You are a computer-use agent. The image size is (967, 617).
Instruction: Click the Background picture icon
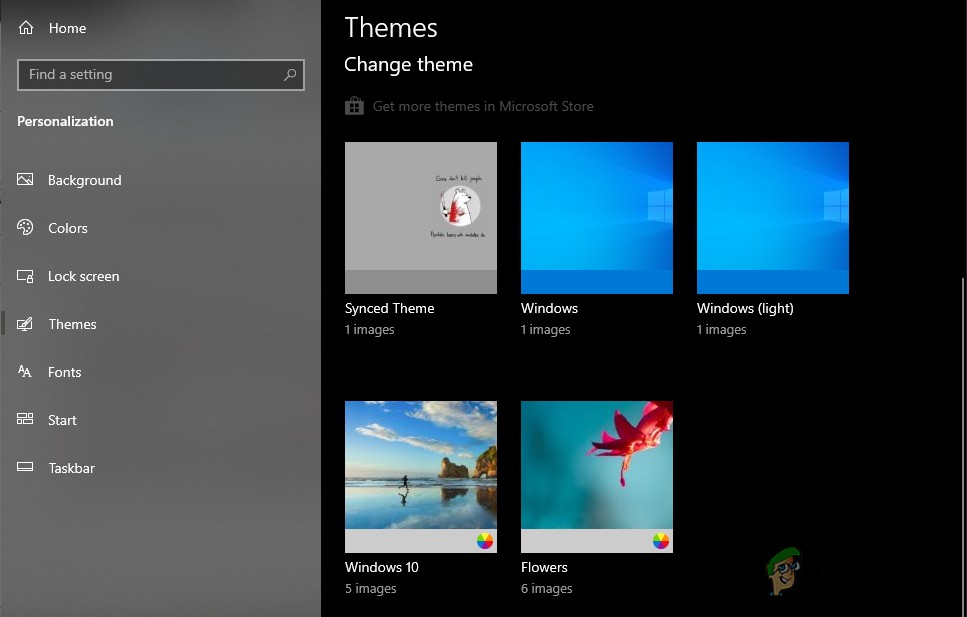point(25,180)
